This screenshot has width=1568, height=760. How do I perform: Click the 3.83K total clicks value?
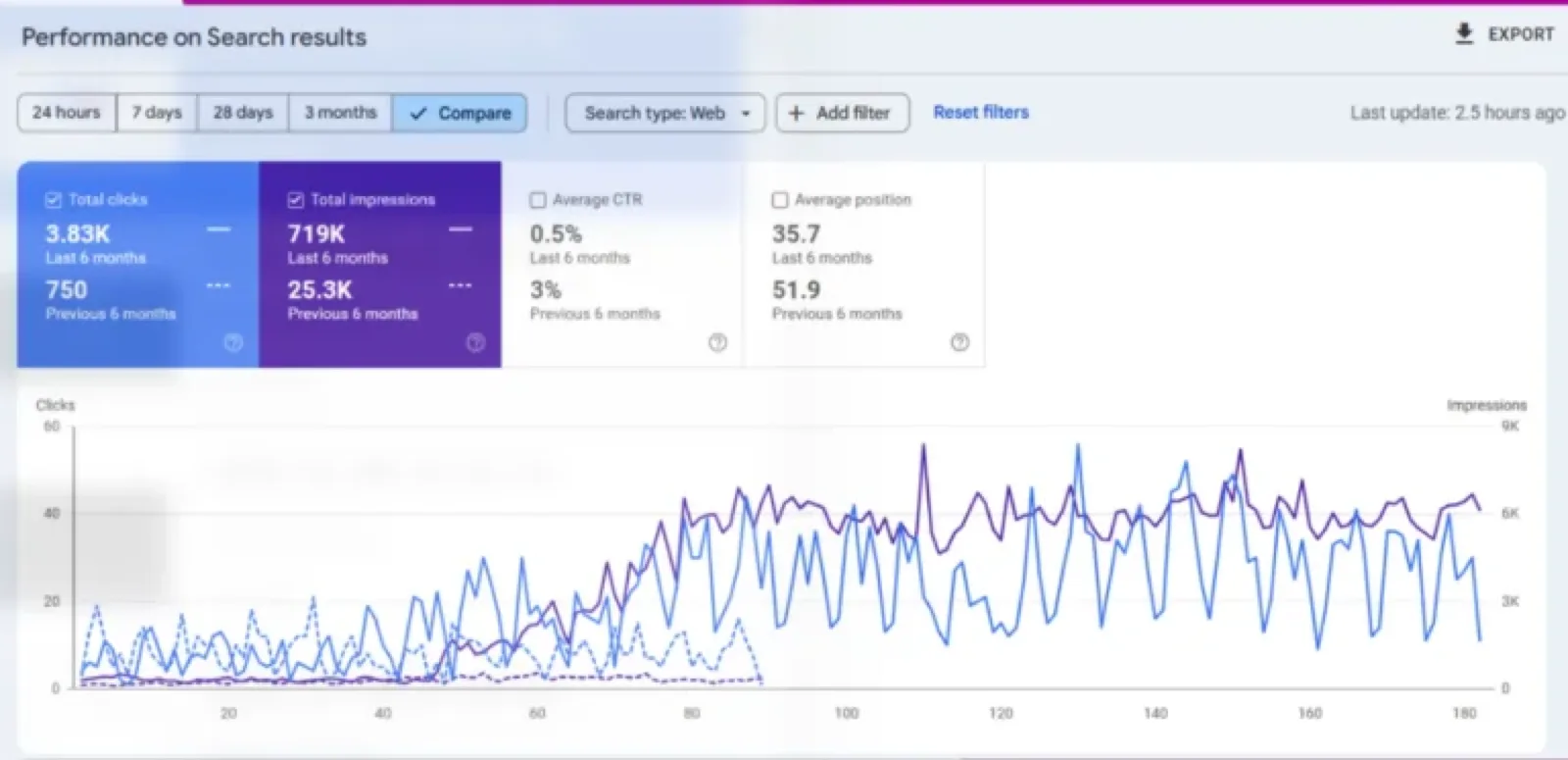pos(77,234)
